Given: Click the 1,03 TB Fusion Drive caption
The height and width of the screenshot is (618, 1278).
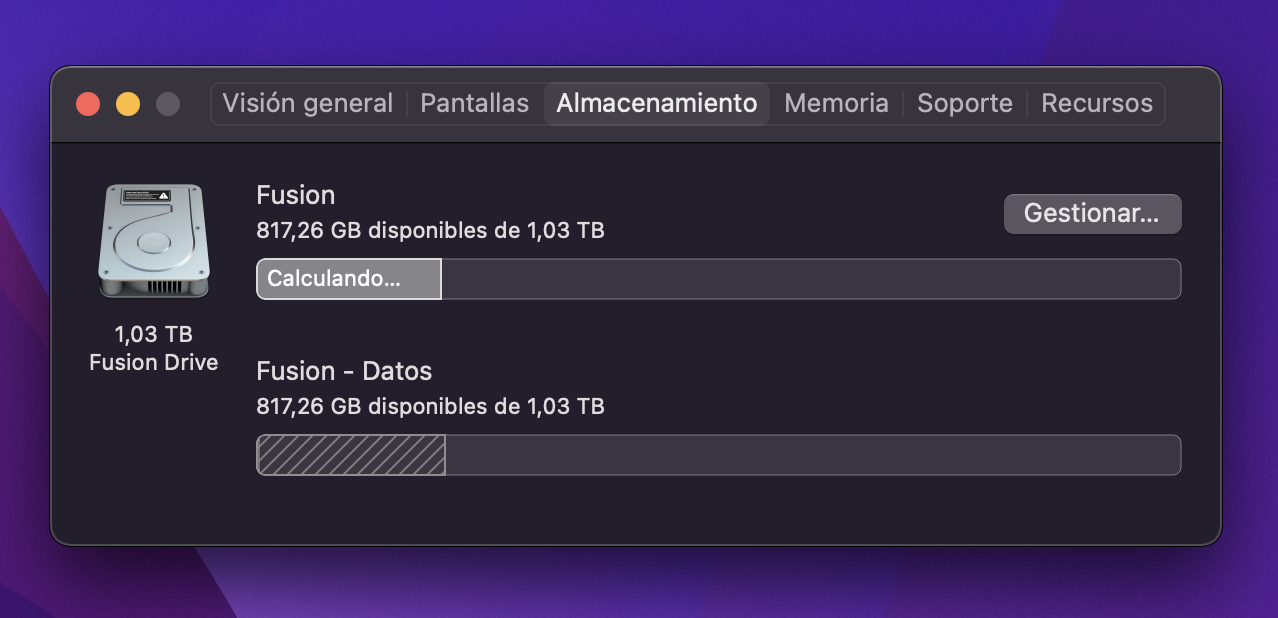Looking at the screenshot, I should [153, 348].
